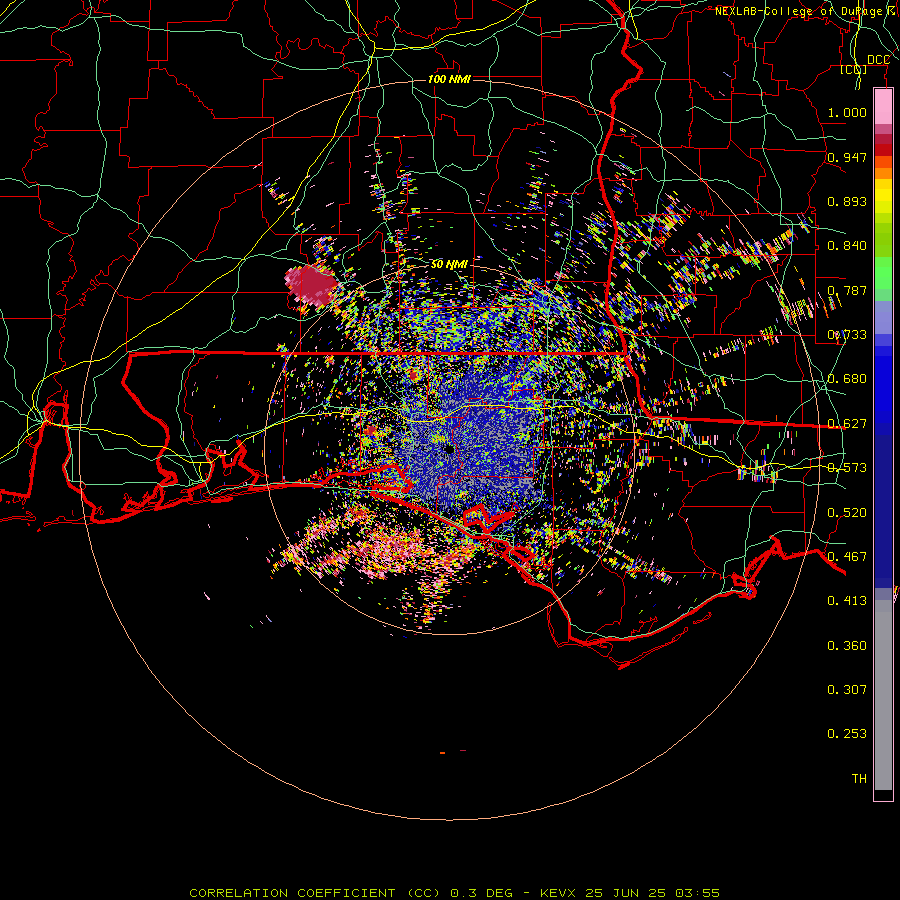900x900 pixels.
Task: Click the Correlation Coefficient KEVX caption text
Action: pos(455,893)
